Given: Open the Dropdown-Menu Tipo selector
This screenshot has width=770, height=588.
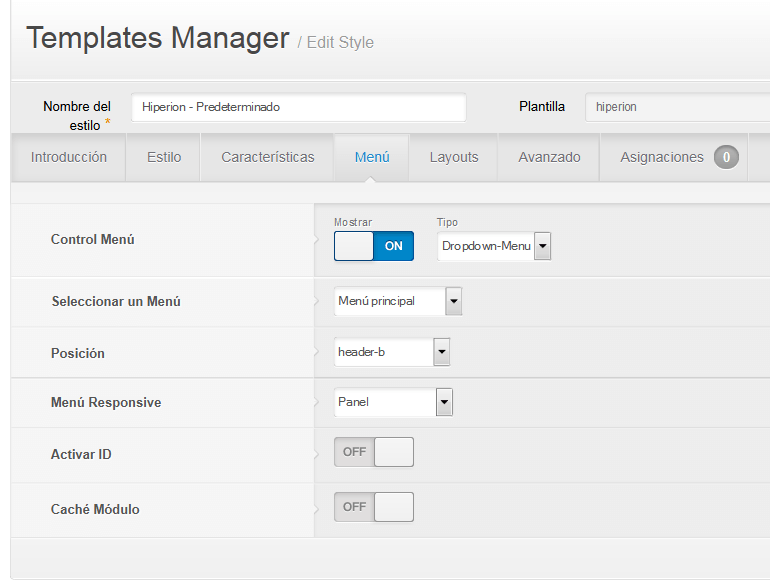Looking at the screenshot, I should click(494, 246).
